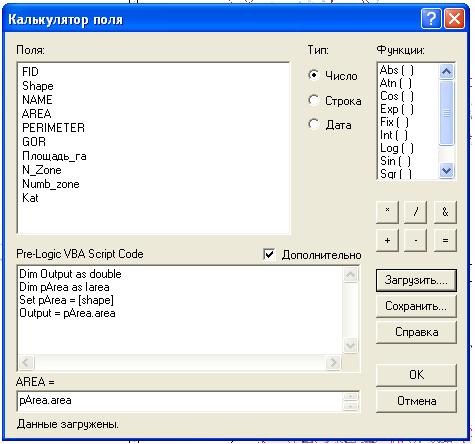Pick the FID field in fields list

pos(30,72)
